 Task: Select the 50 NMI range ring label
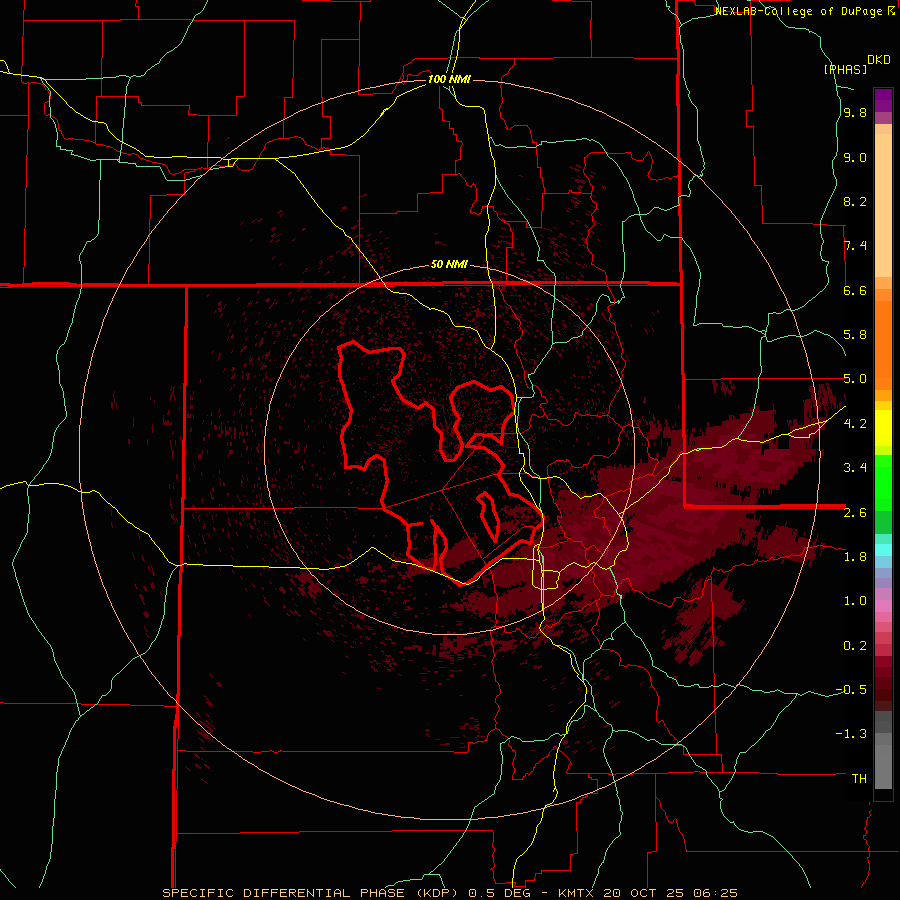click(449, 264)
